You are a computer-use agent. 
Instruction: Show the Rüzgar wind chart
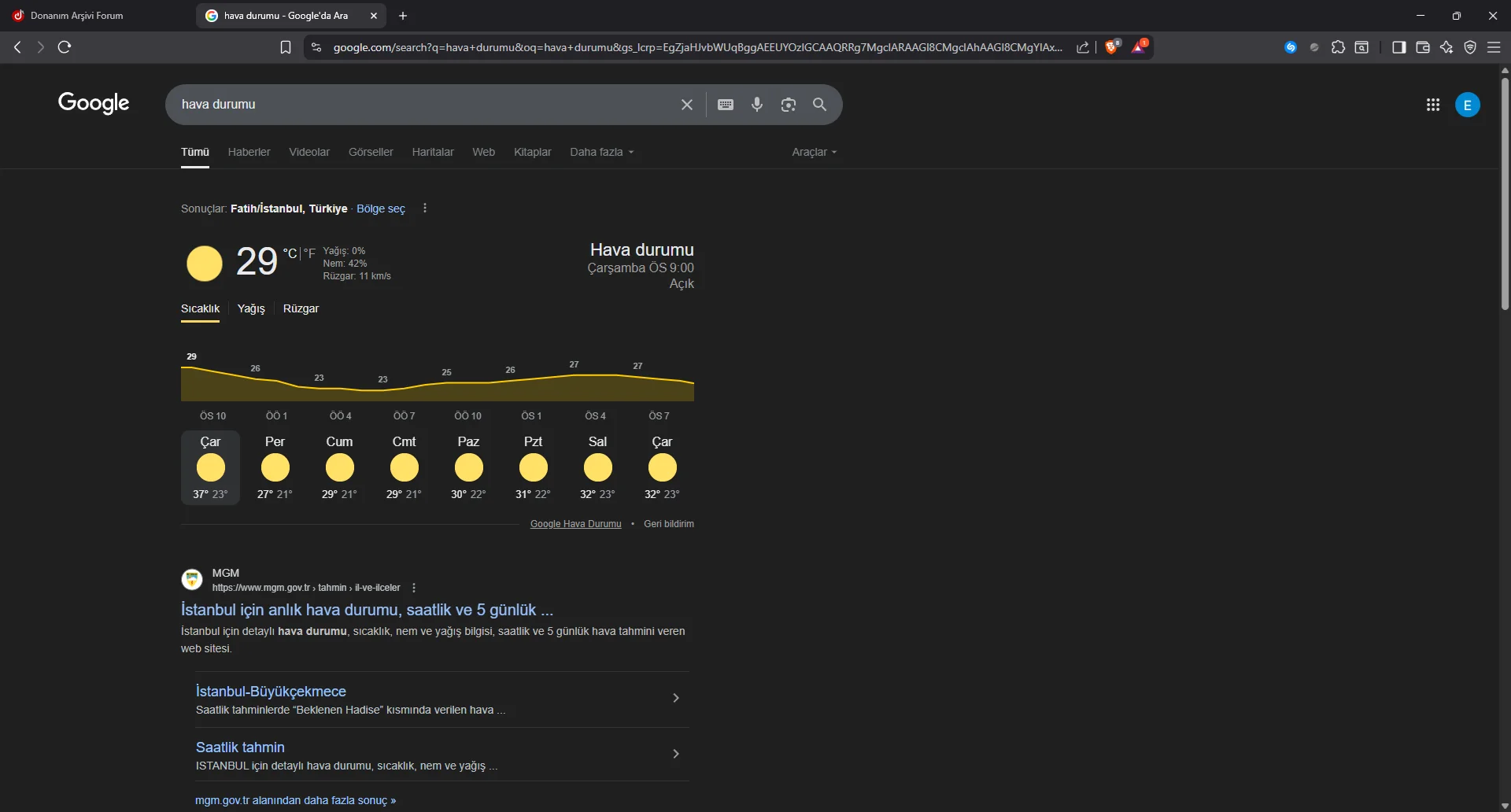pos(301,308)
